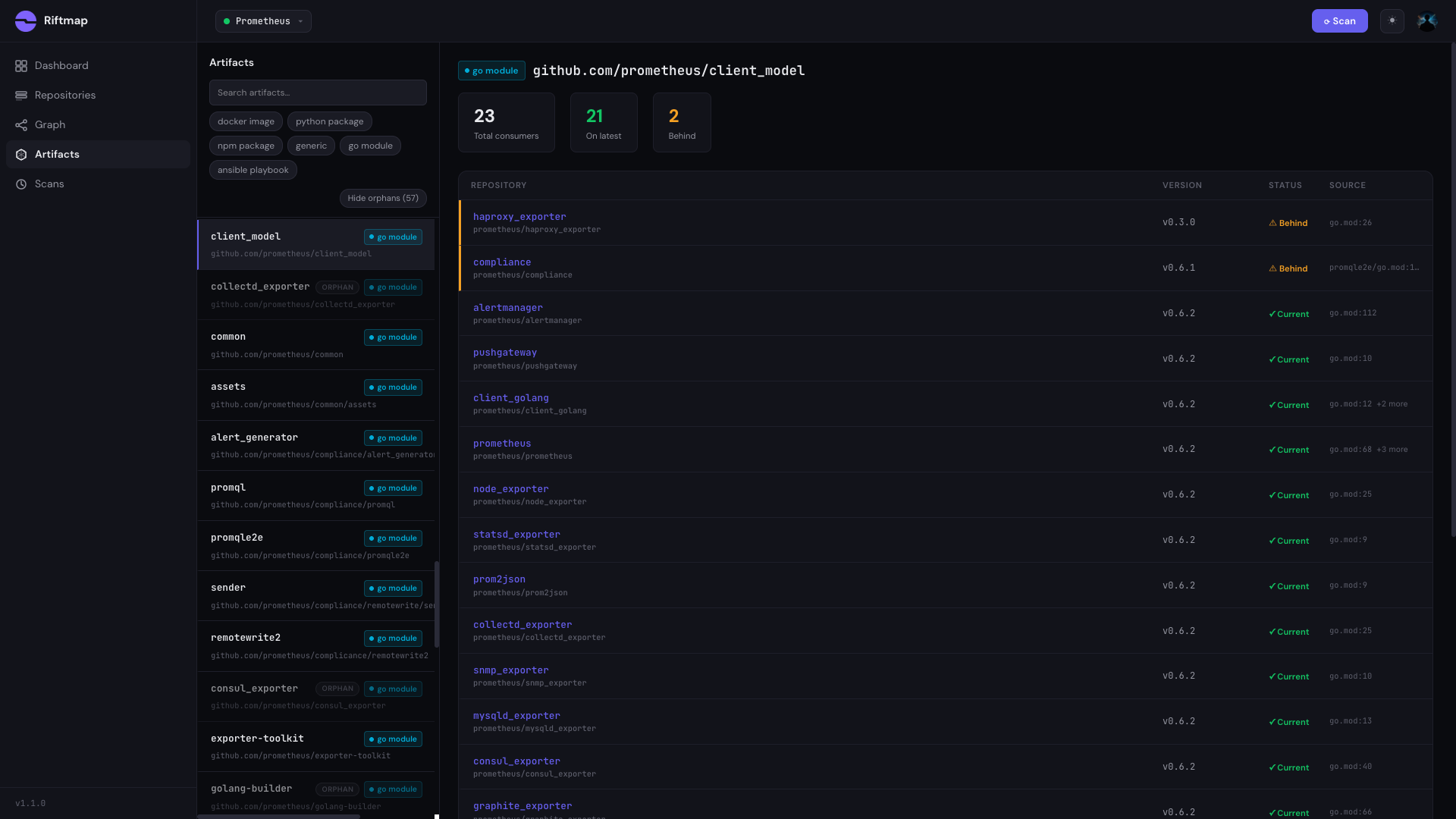Open statsd_exporter repository link
The width and height of the screenshot is (1456, 819).
(516, 535)
